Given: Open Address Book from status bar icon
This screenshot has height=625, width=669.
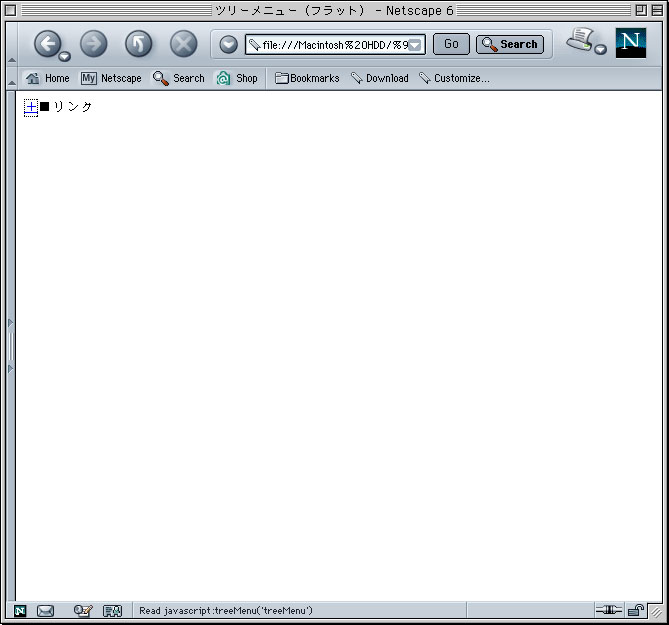Looking at the screenshot, I should 113,611.
